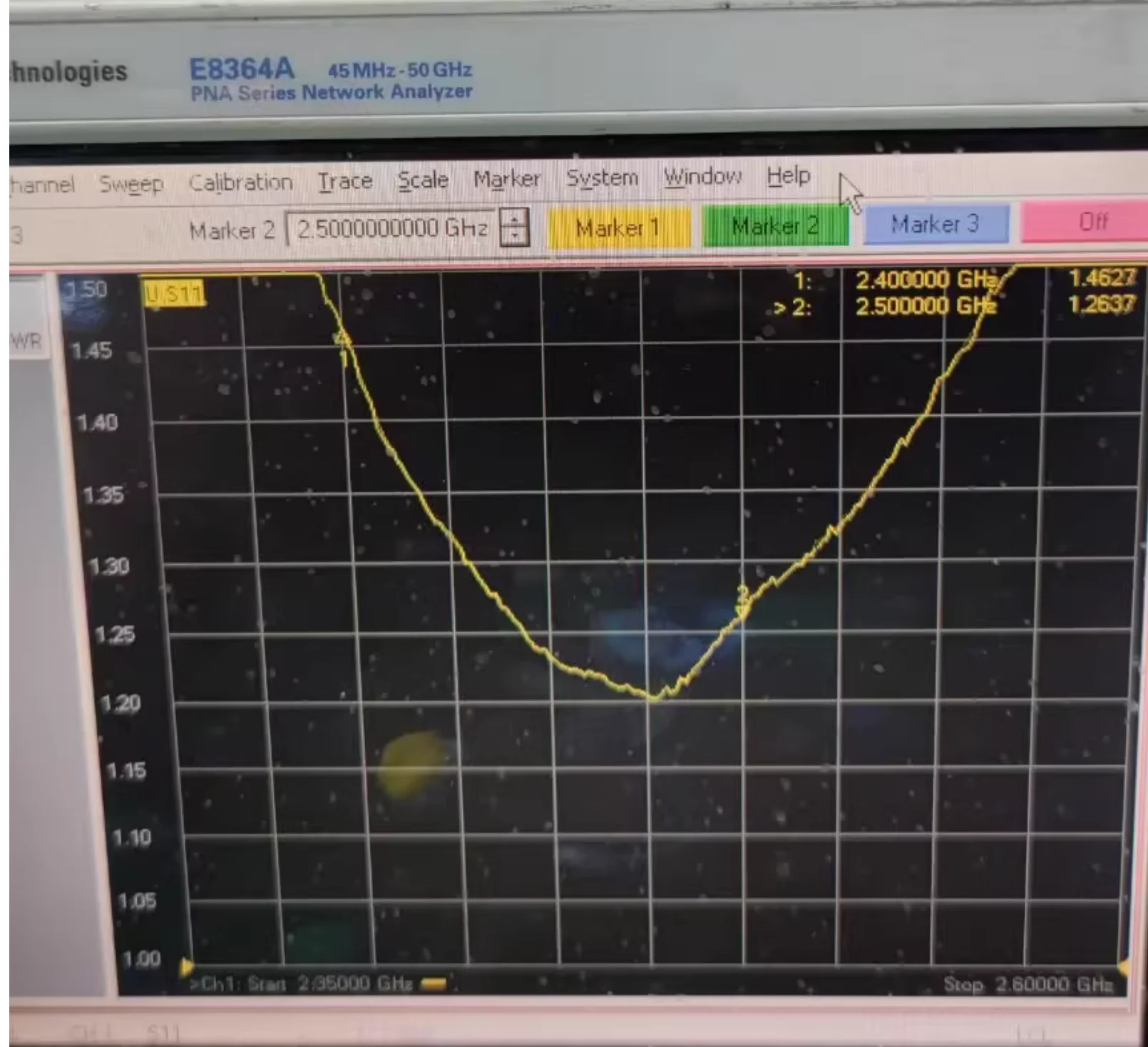Open the Scale menu
The image size is (1148, 1047).
423,180
